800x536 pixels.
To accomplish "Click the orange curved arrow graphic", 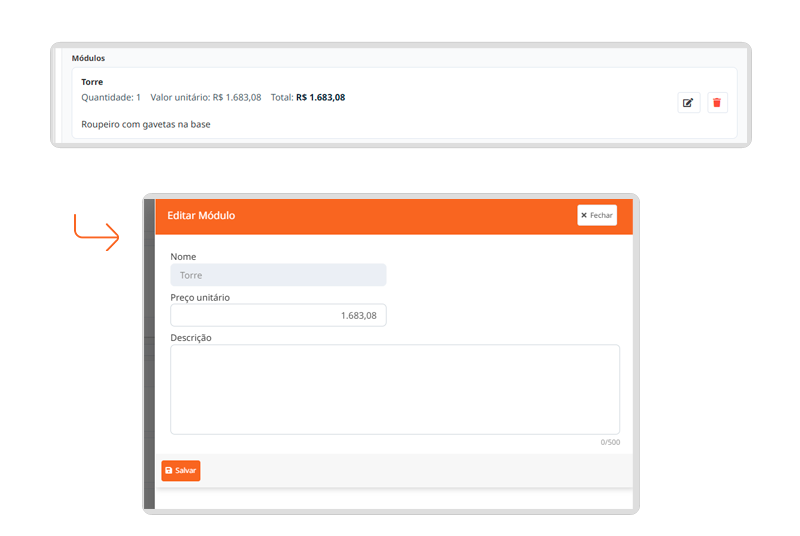I will [x=96, y=233].
